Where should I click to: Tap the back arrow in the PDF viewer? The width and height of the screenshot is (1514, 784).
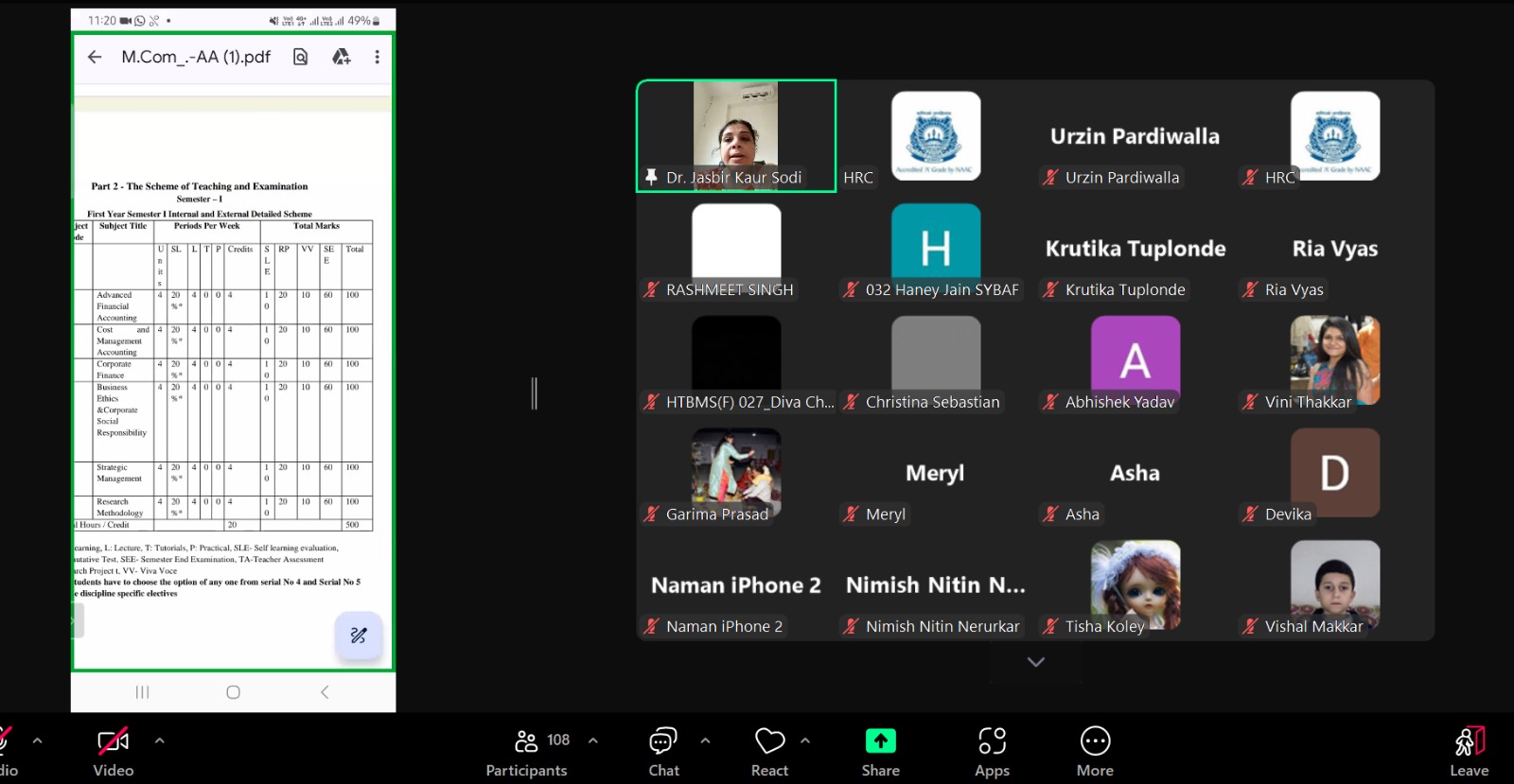click(x=95, y=57)
